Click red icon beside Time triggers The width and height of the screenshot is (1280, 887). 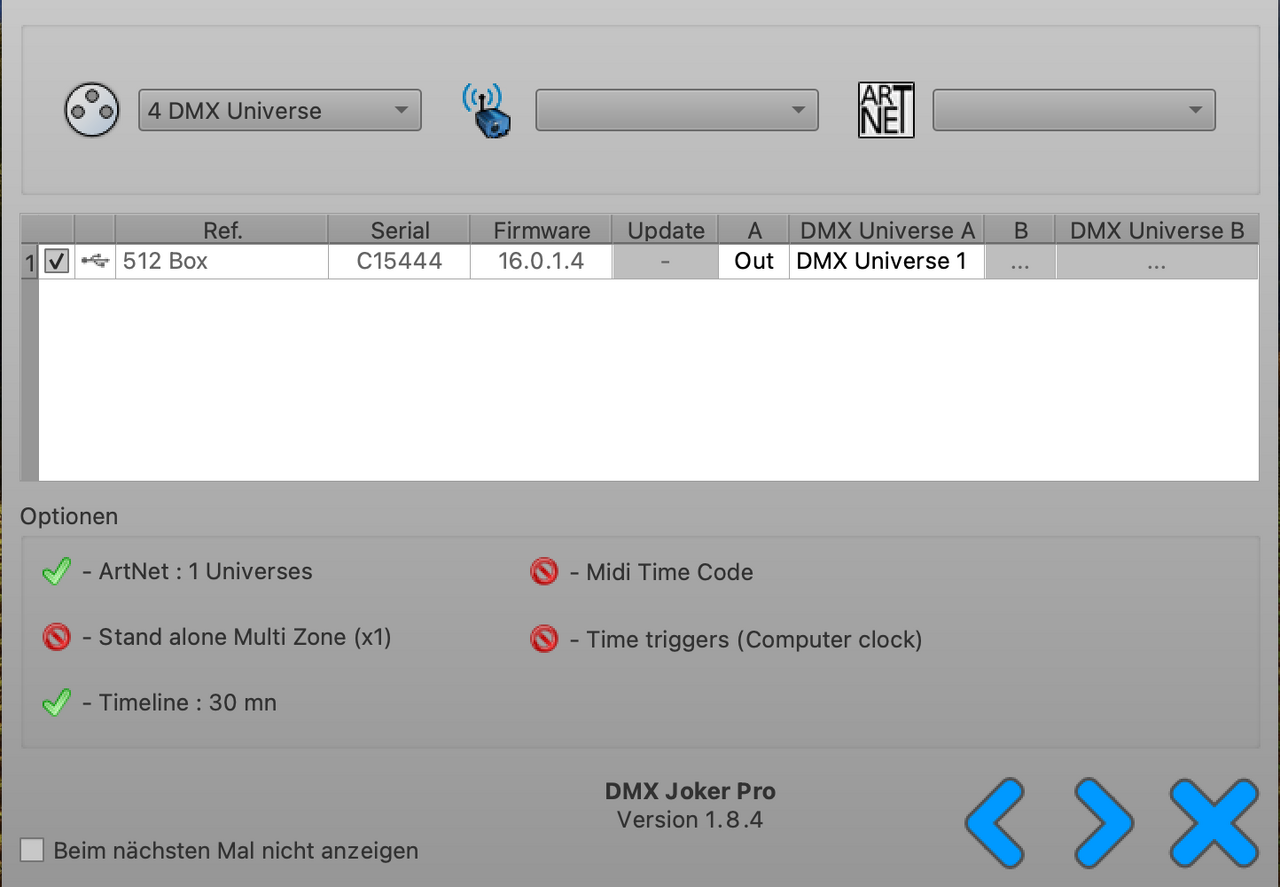click(x=544, y=639)
